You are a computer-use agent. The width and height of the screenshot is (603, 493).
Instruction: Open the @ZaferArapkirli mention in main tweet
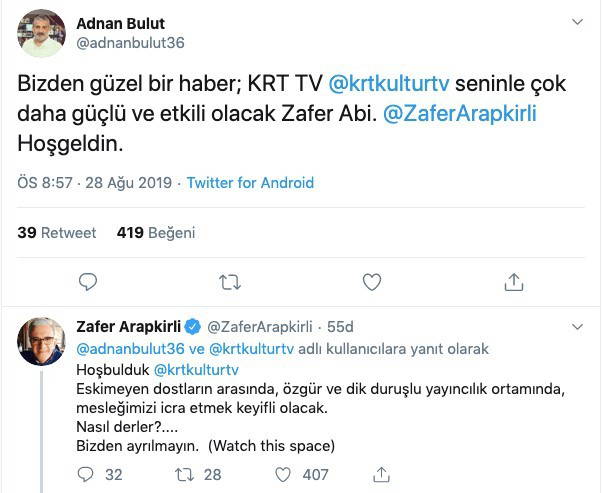[459, 113]
